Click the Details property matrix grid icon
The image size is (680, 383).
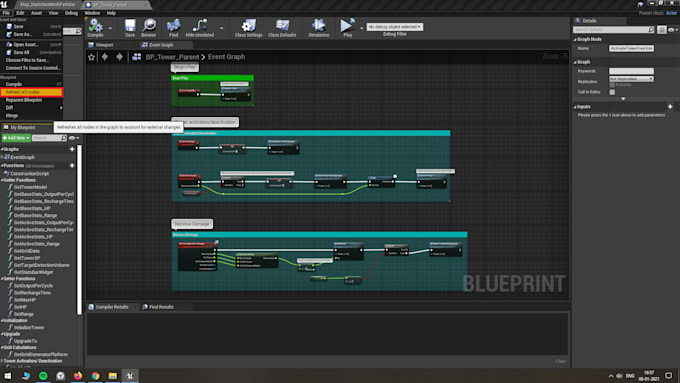661,29
